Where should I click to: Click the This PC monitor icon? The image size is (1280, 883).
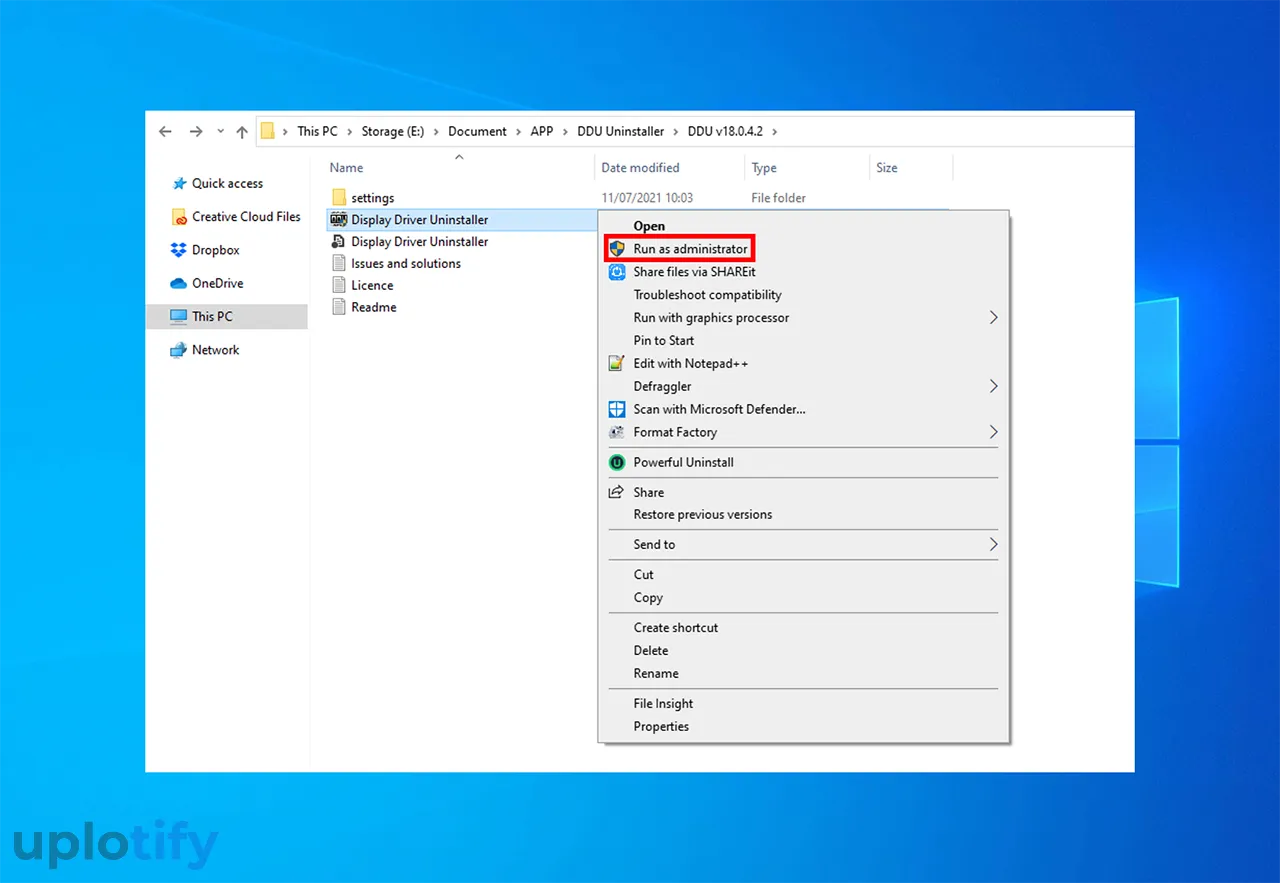coord(179,316)
